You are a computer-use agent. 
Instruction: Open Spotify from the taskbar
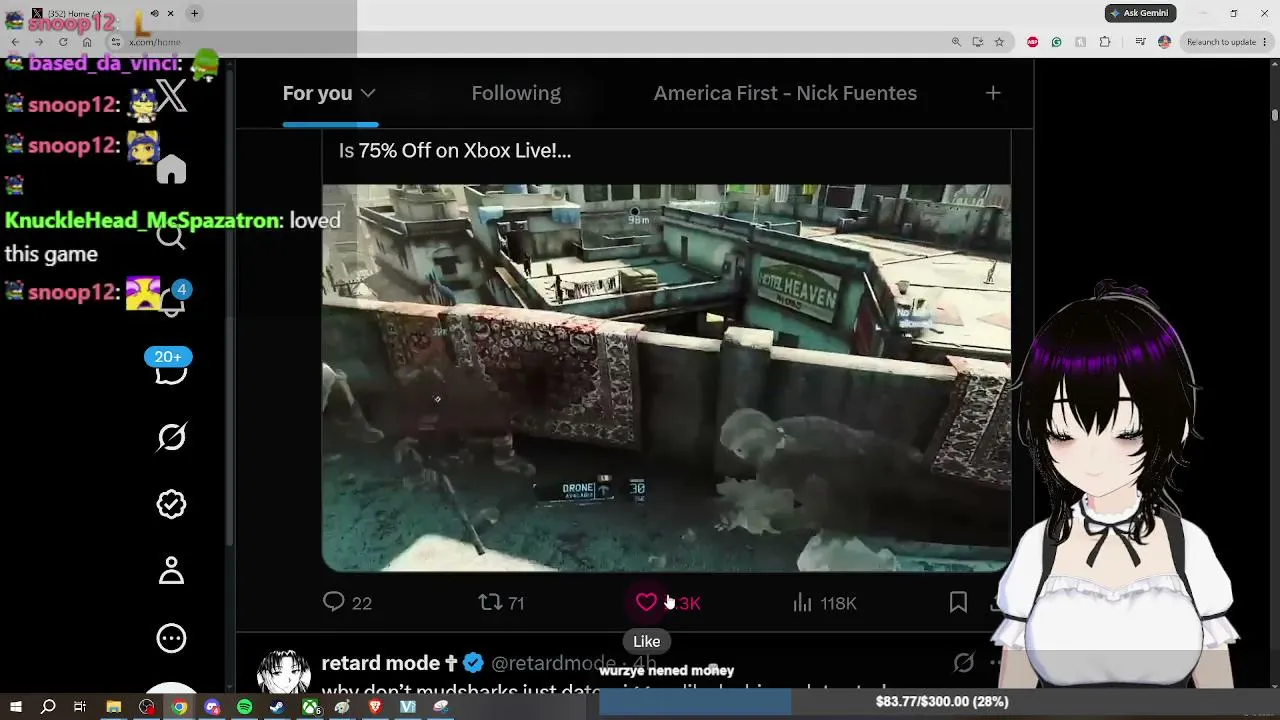245,707
